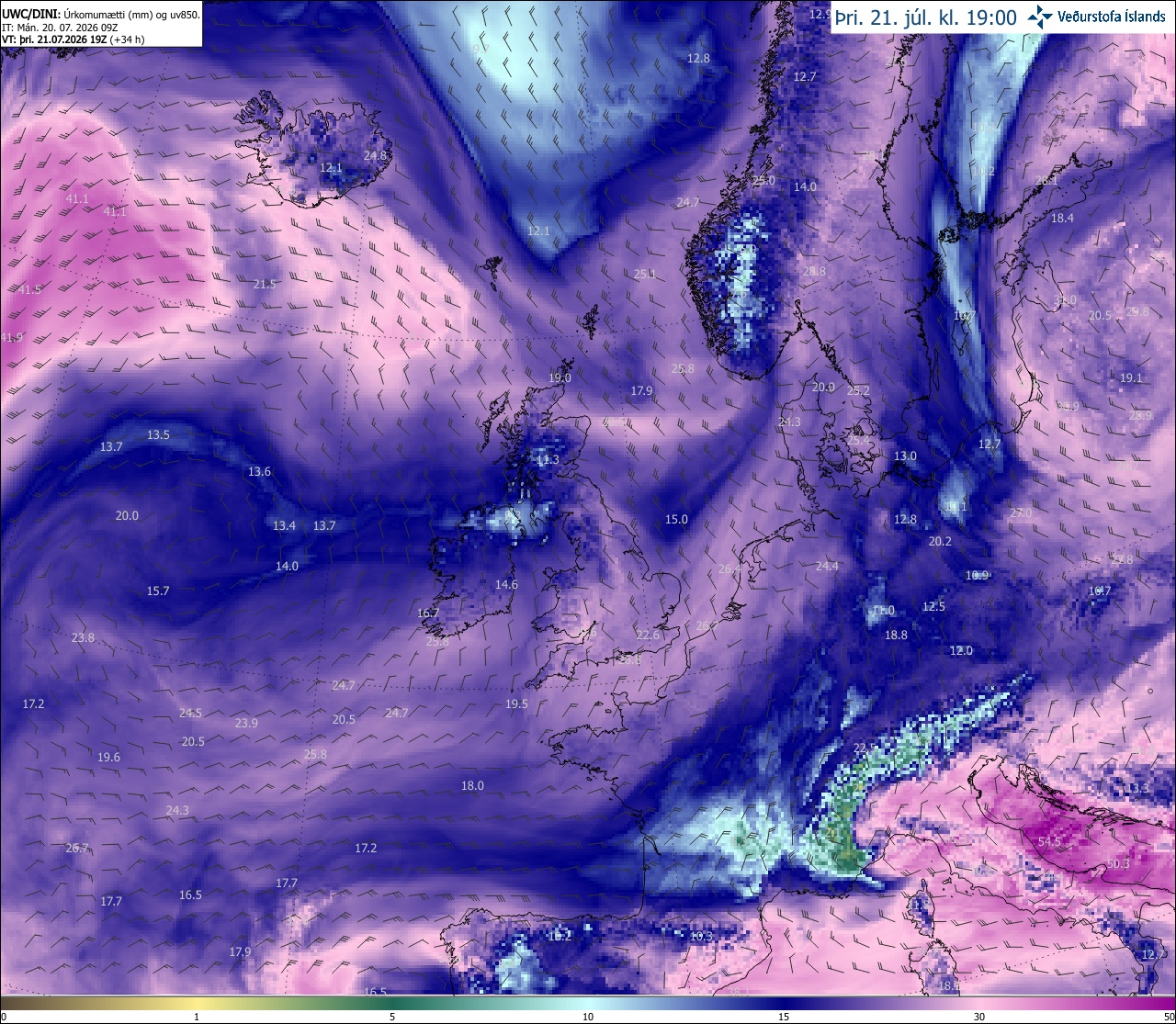
Task: Click the 10 mark on the color scale
Action: [588, 1017]
